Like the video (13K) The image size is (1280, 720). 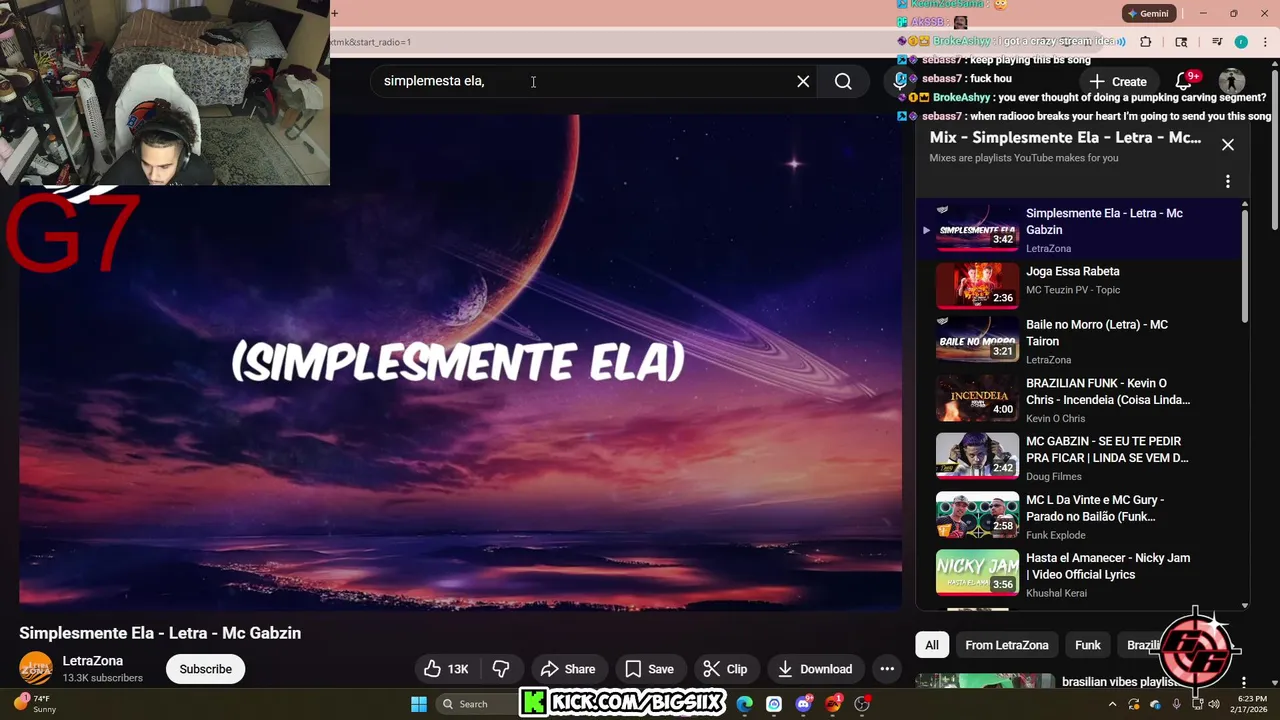446,669
